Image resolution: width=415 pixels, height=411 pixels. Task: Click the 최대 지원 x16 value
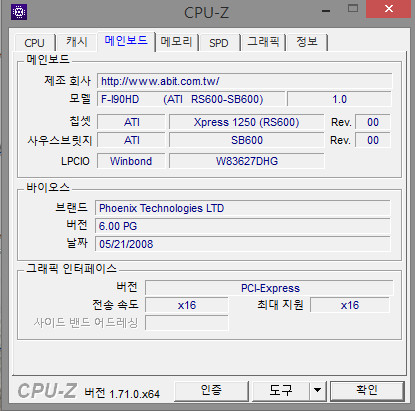(350, 305)
